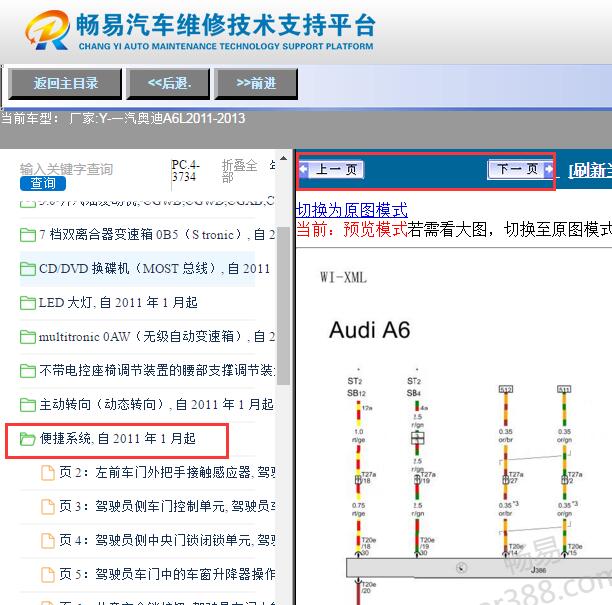Click document icon of 页 4

(x=48, y=541)
